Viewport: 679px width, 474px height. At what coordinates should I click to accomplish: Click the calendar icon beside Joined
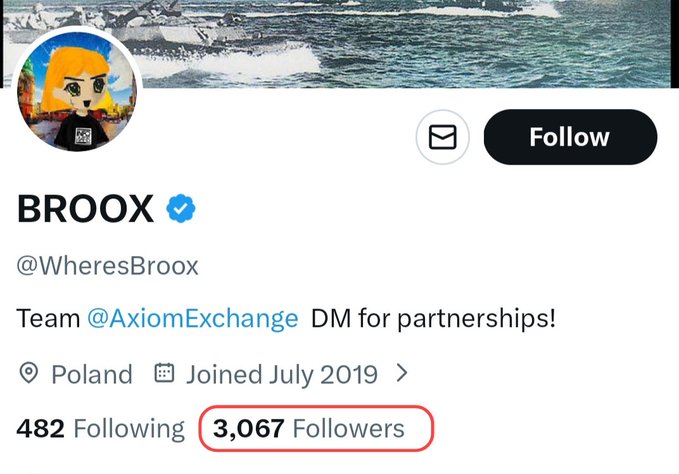click(164, 374)
